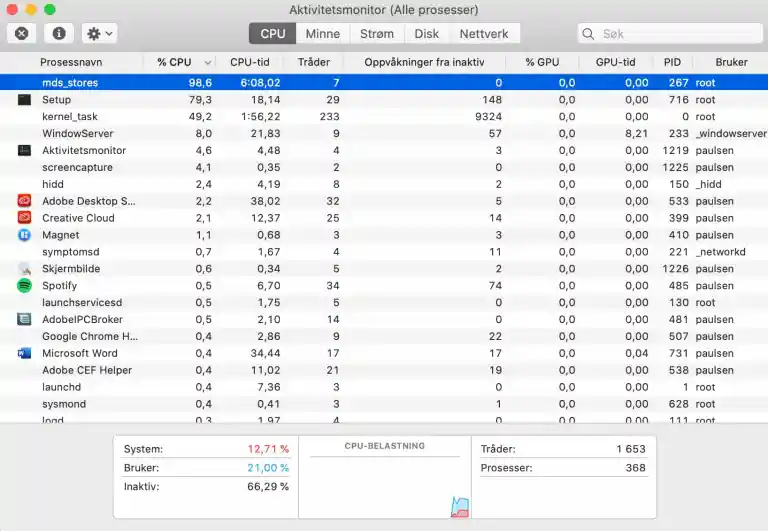This screenshot has height=531, width=768.
Task: Click the Spotify icon in process list
Action: pyautogui.click(x=24, y=286)
